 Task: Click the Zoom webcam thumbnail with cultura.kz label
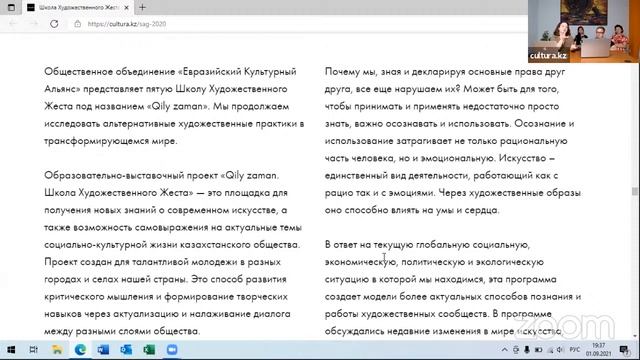[x=584, y=31]
